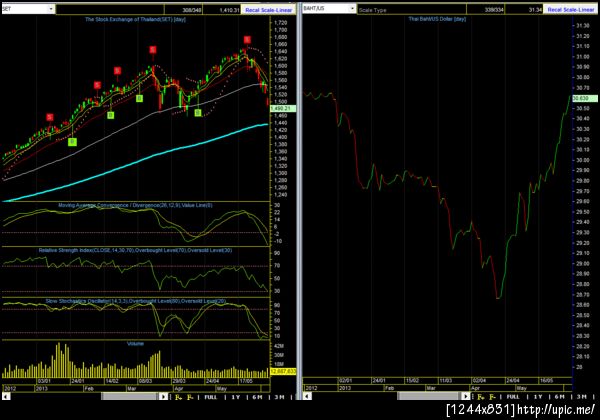Zoom in with F+ on Baht/US chart
The height and width of the screenshot is (420, 600).
(x=481, y=397)
